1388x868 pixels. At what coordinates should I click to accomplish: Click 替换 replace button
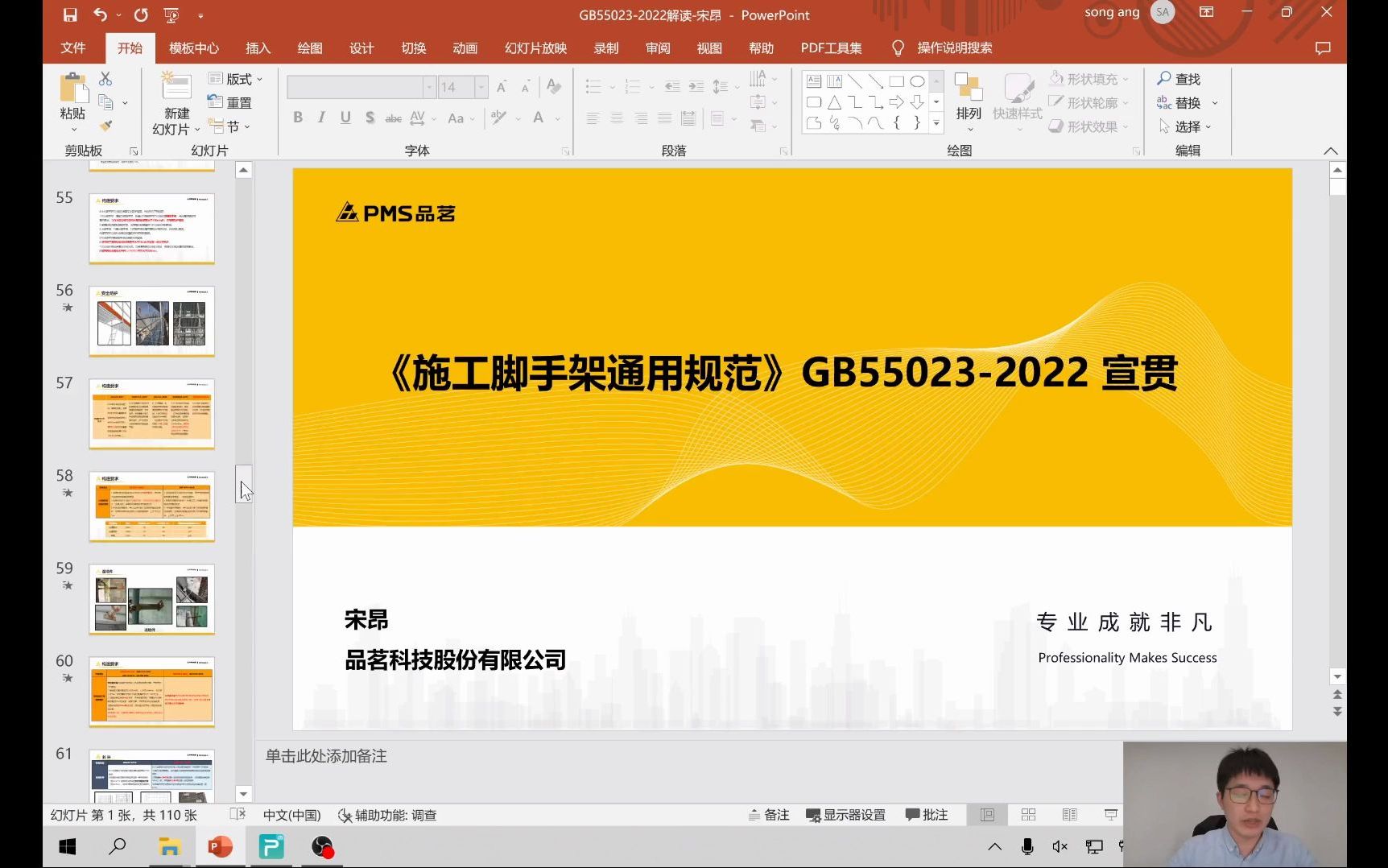pyautogui.click(x=1179, y=102)
